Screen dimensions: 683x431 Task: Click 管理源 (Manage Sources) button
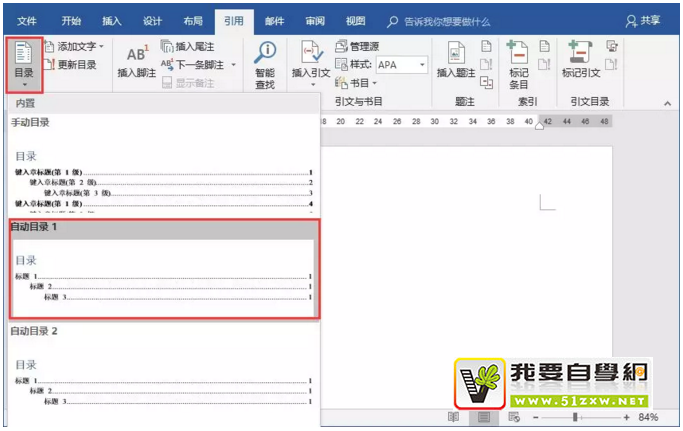(361, 46)
